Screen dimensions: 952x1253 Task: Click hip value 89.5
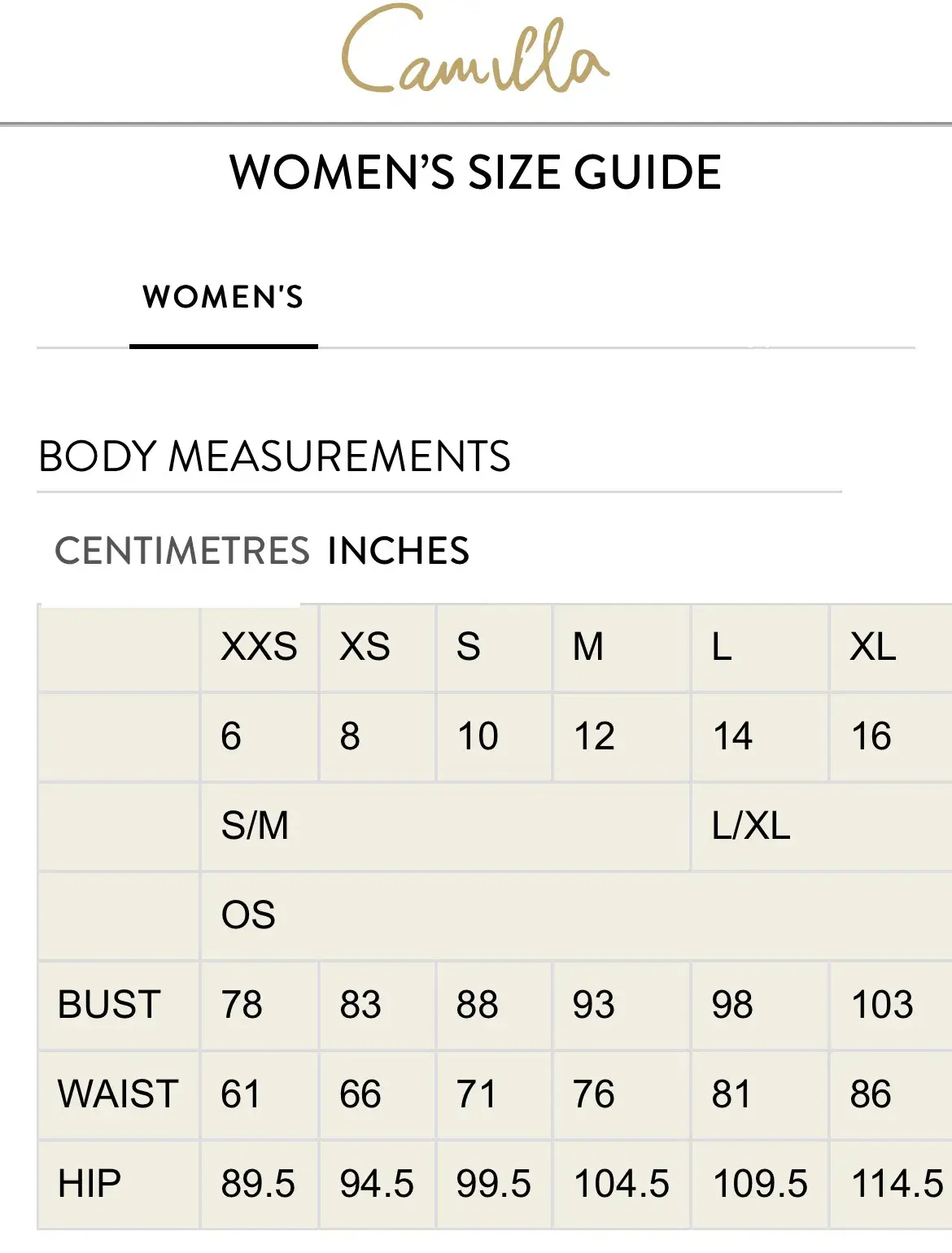pyautogui.click(x=258, y=1184)
